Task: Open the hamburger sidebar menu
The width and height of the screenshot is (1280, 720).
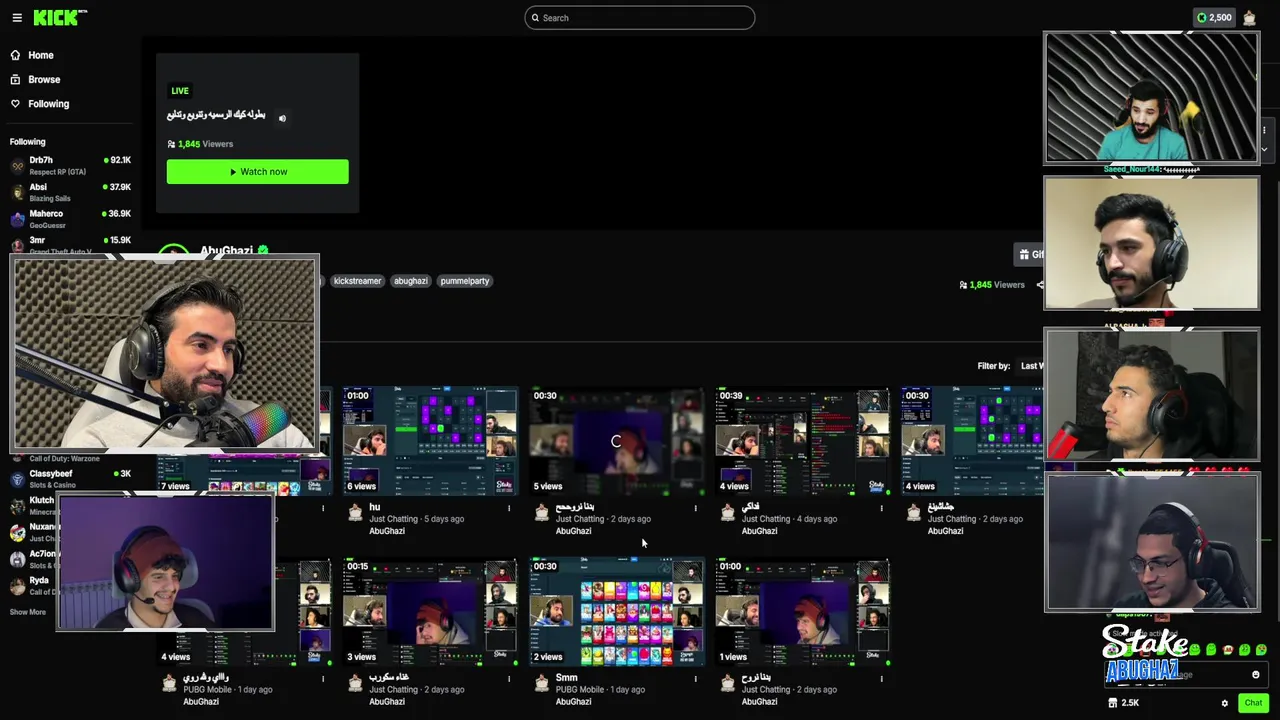Action: tap(17, 17)
